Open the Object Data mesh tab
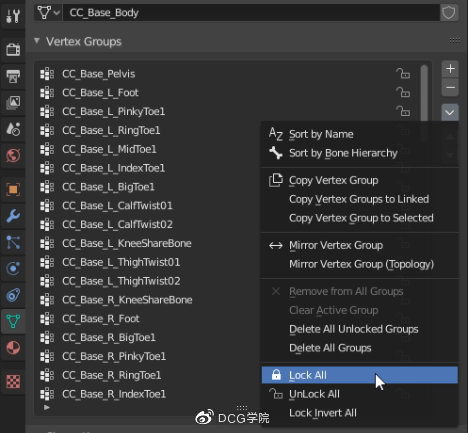 click(x=13, y=321)
